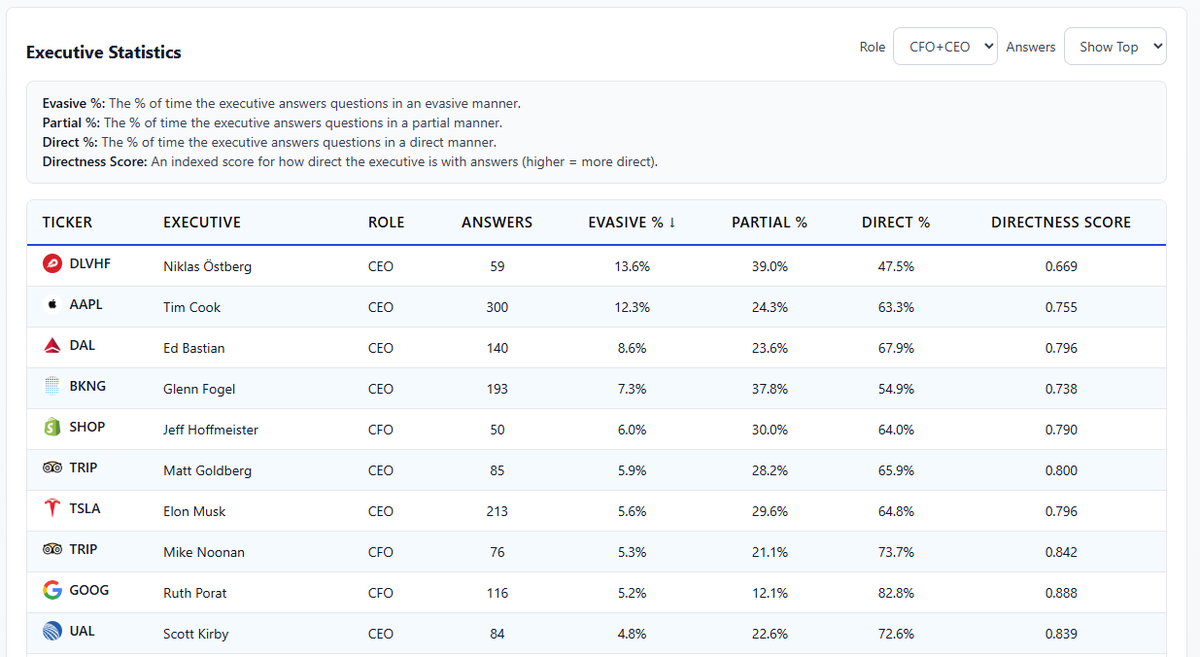Click the BKNG ticker text
The width and height of the screenshot is (1200, 657).
(x=87, y=387)
